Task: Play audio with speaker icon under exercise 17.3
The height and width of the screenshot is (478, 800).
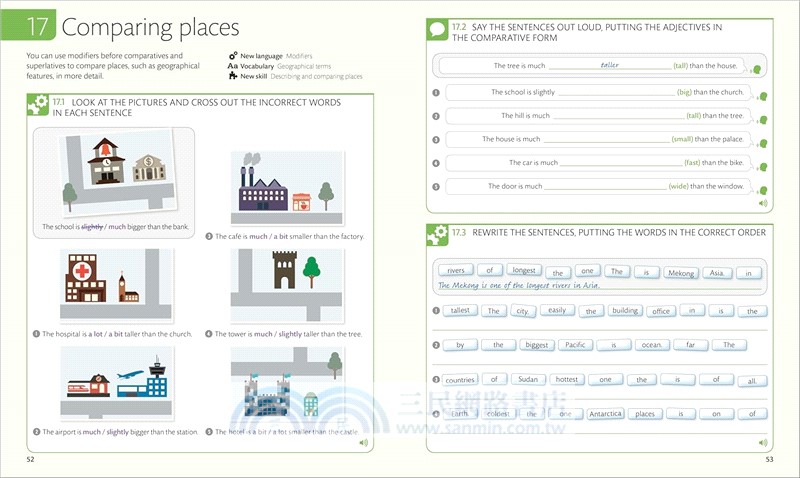Action: pyautogui.click(x=763, y=442)
